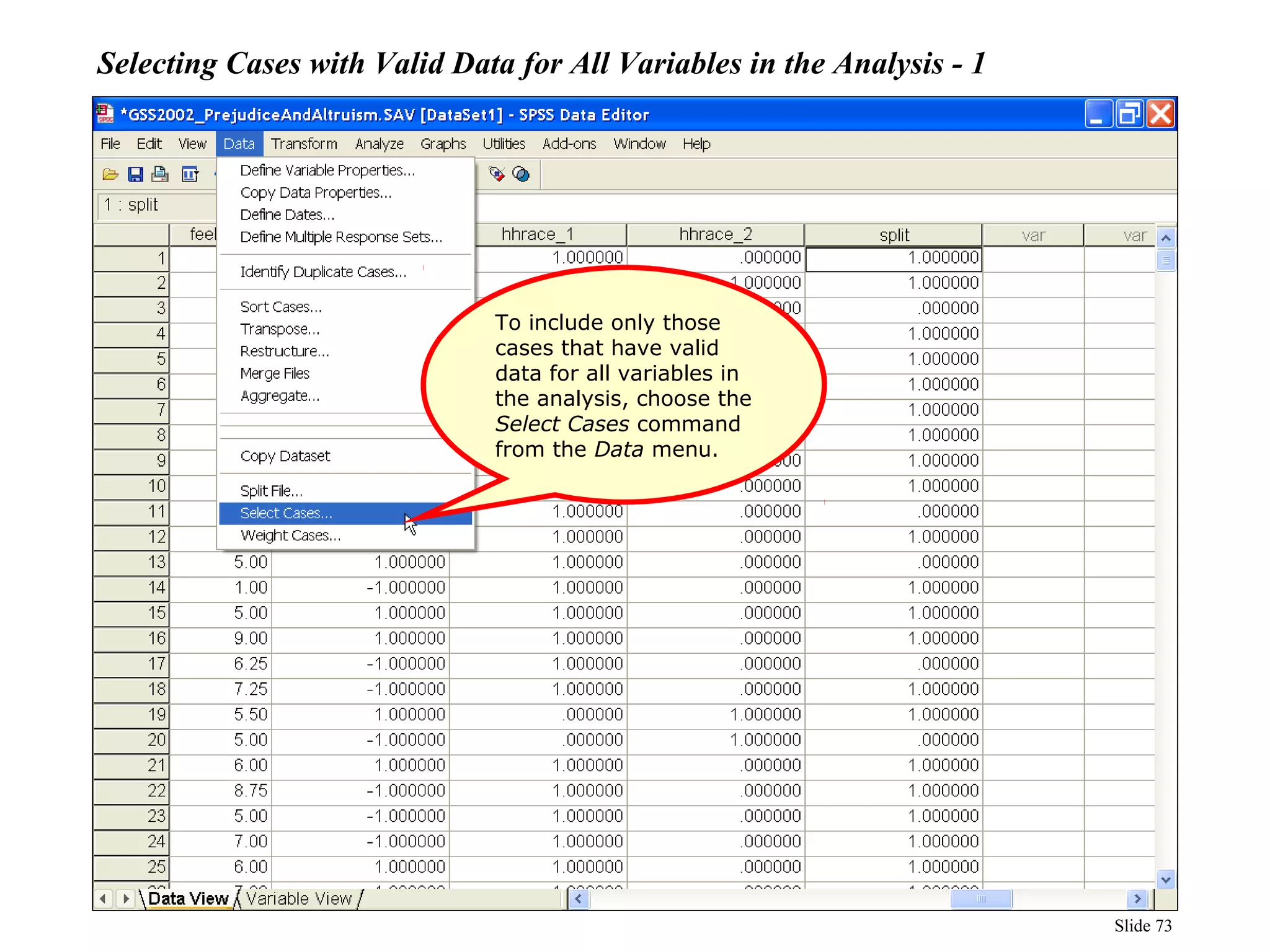Click the hhrace_2 column header
Screen dimensions: 1270x952
tap(716, 234)
